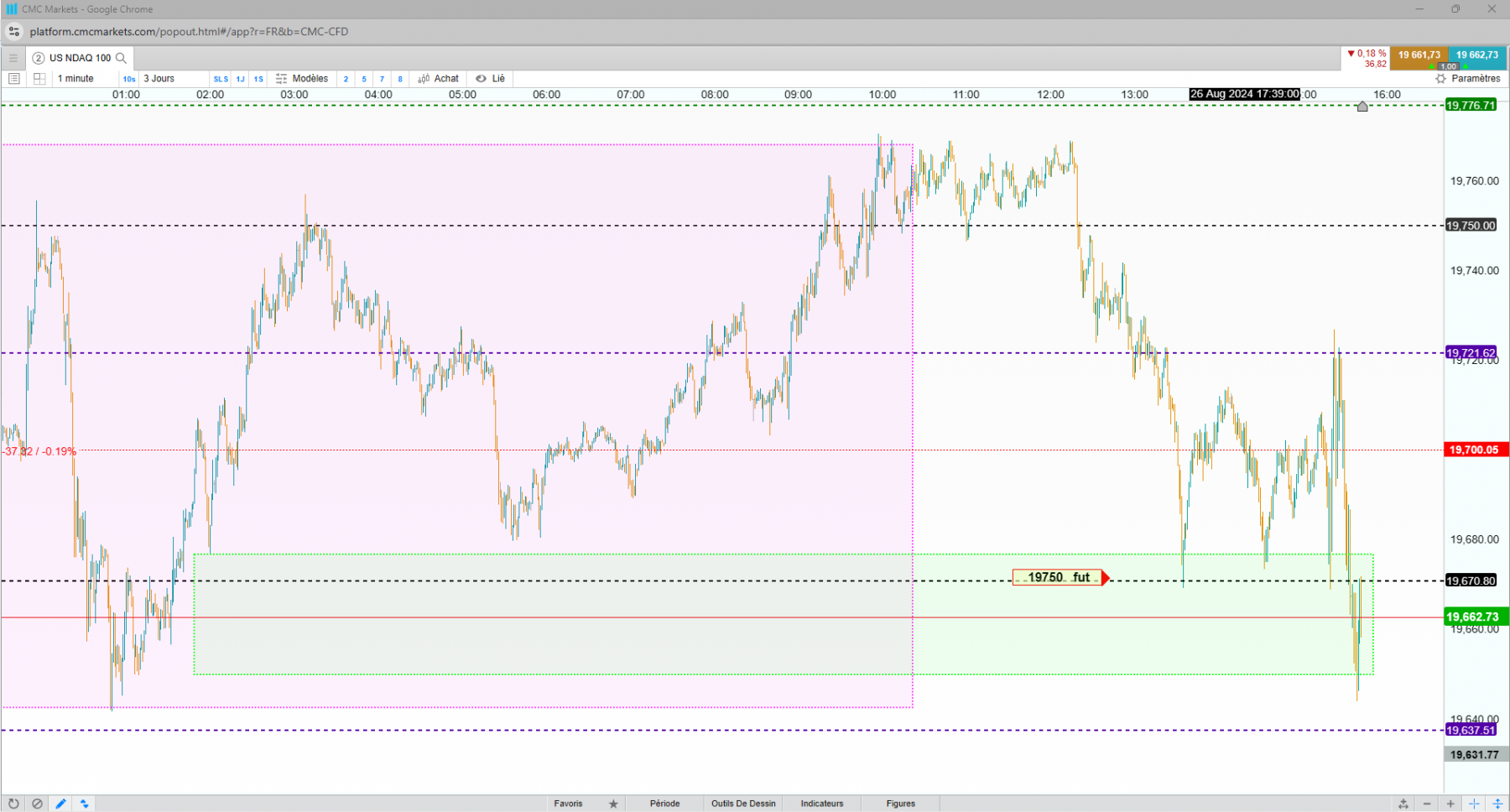Click the clear drawings circle-slash icon
The image size is (1510, 812).
coord(37,804)
